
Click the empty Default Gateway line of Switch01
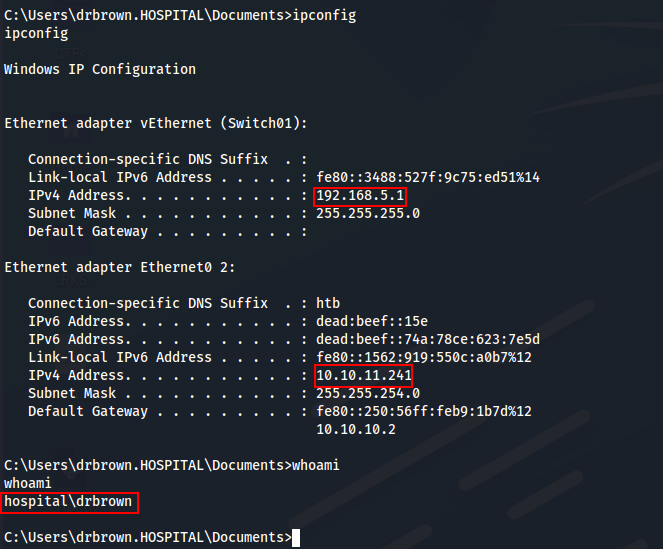(167, 231)
